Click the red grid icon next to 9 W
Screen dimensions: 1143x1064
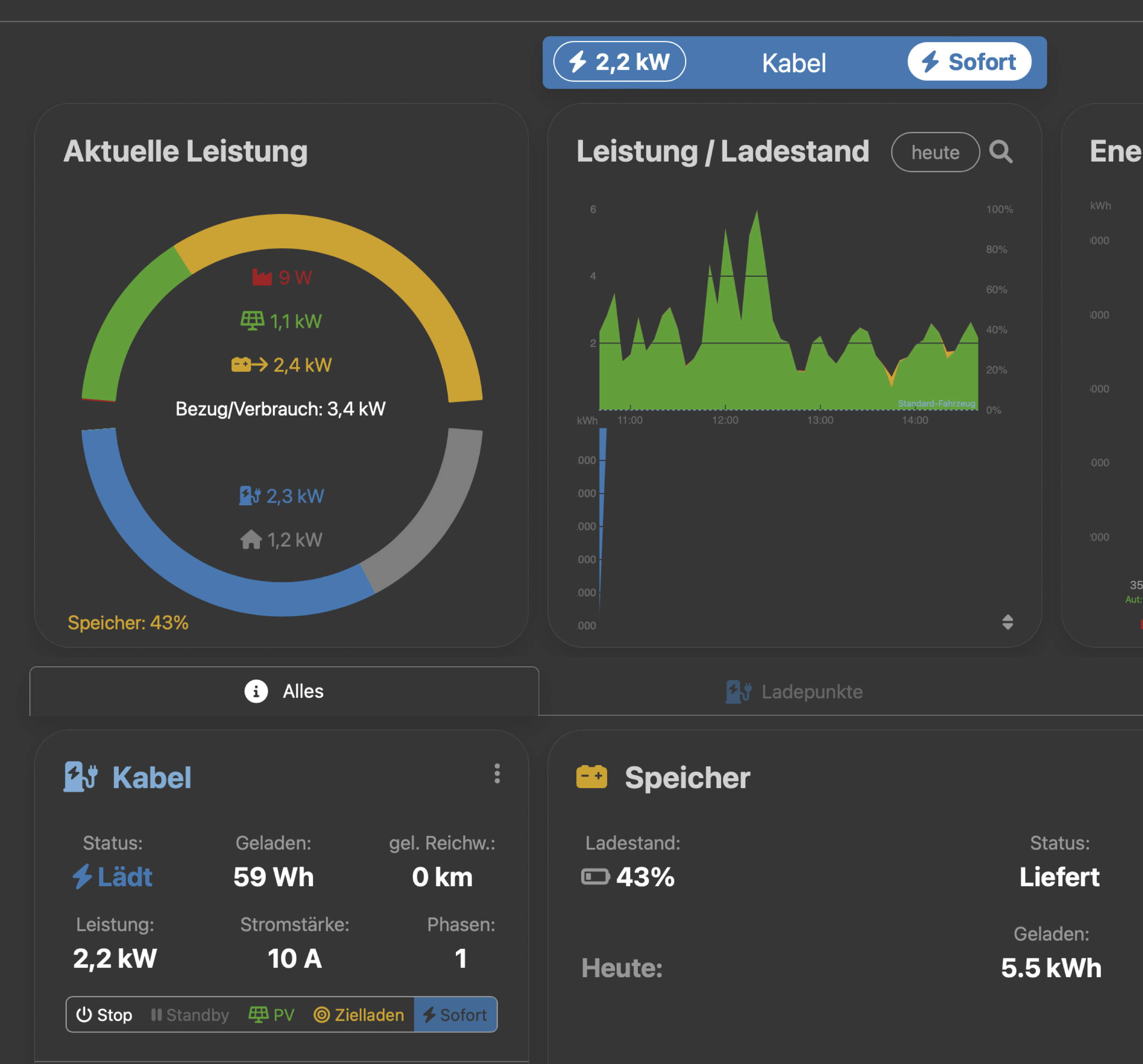262,278
